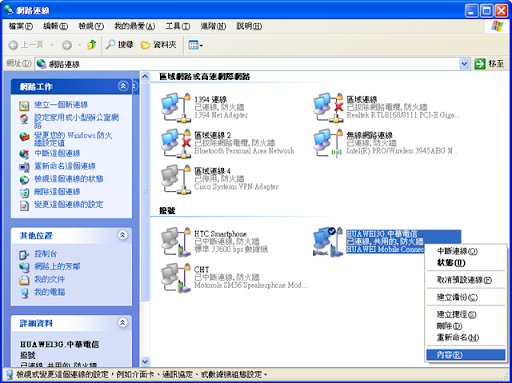
Task: Click the home network setup icon
Action: [24, 118]
